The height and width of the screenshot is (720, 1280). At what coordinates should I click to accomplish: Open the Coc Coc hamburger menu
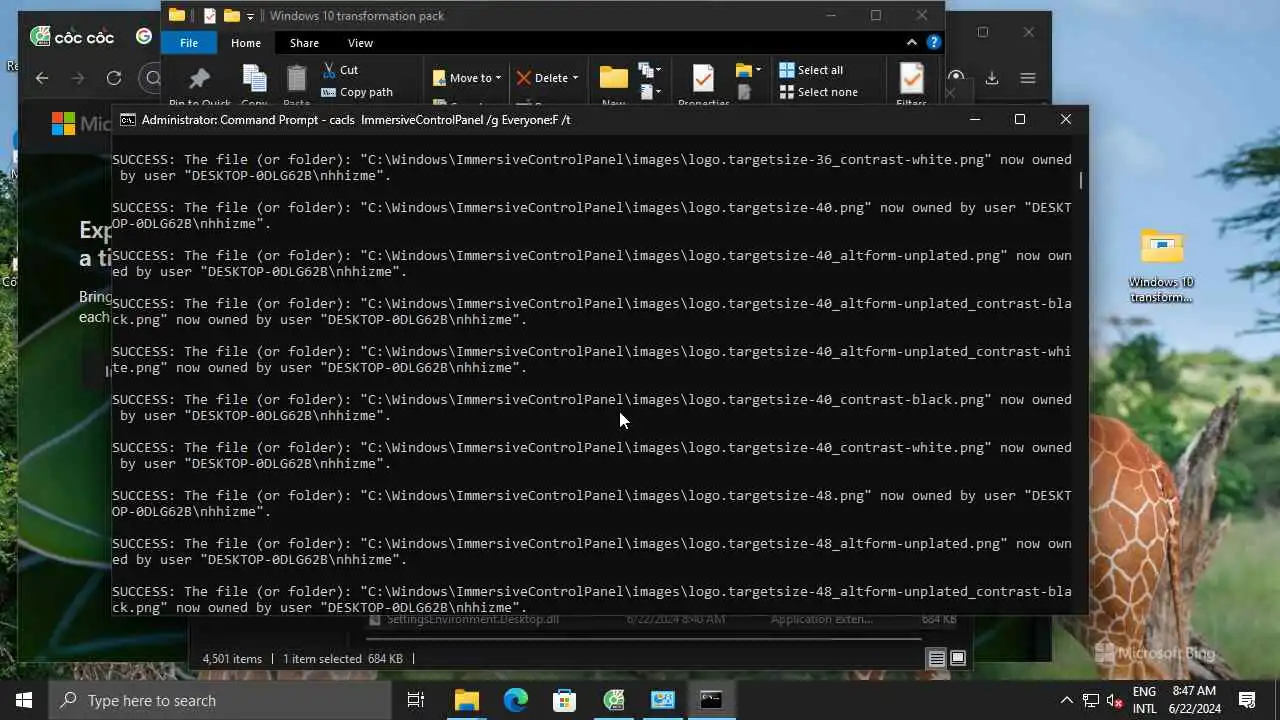[x=1028, y=78]
